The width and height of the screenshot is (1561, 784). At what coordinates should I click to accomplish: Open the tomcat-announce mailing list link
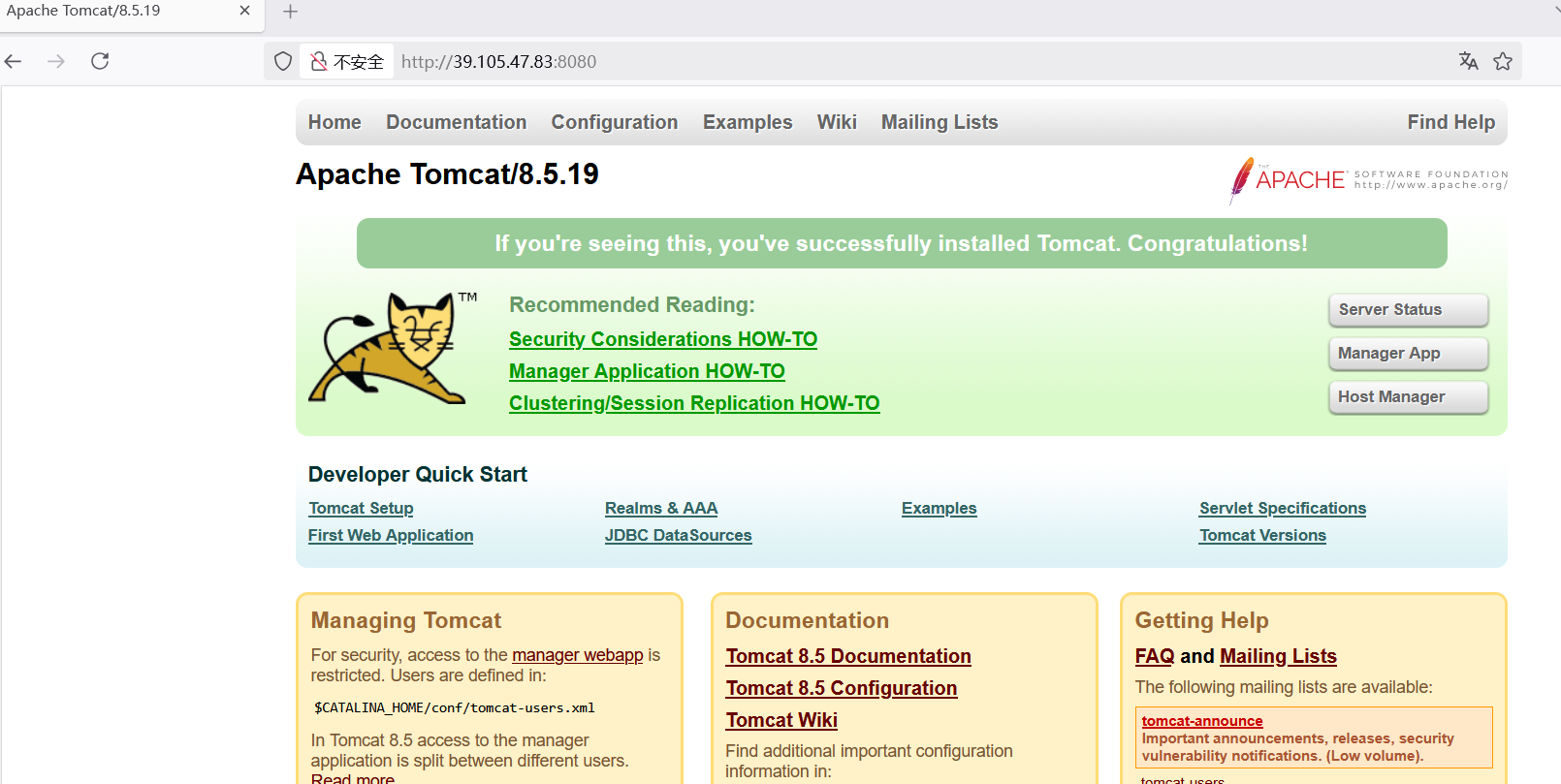pos(1202,721)
